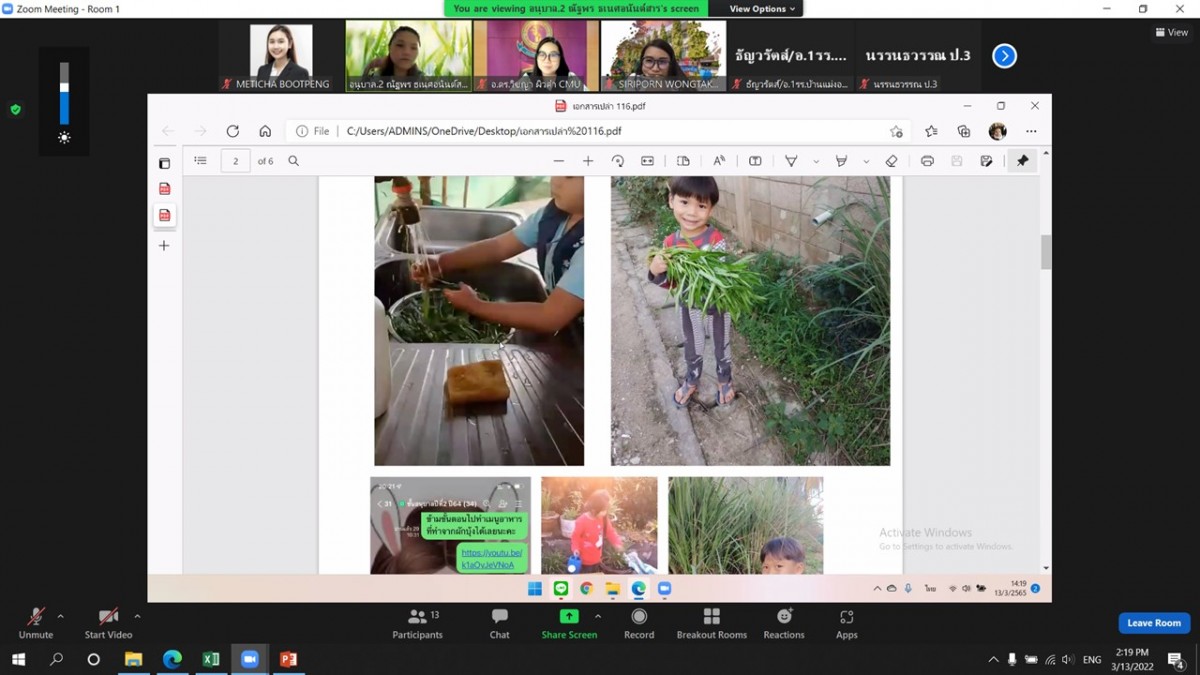
Task: Open the Zoom Chat panel
Action: click(500, 623)
